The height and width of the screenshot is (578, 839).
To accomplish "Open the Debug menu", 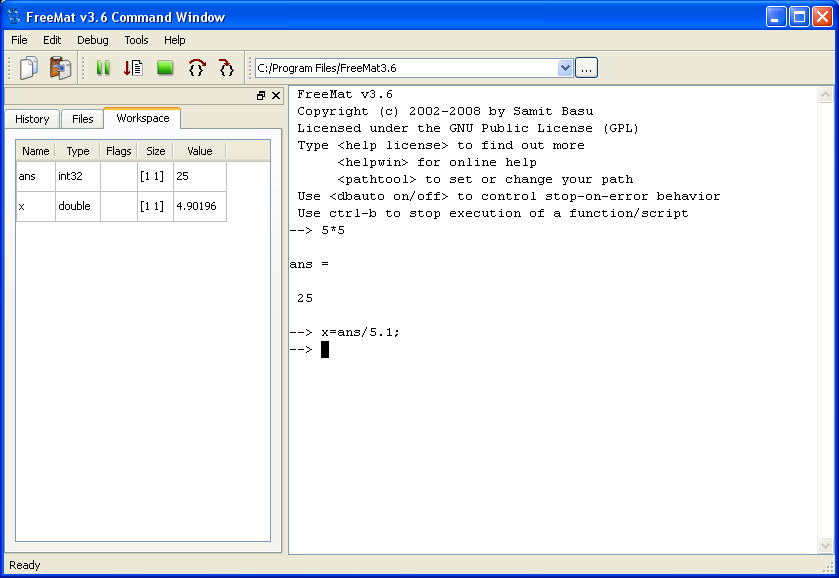I will click(x=93, y=40).
